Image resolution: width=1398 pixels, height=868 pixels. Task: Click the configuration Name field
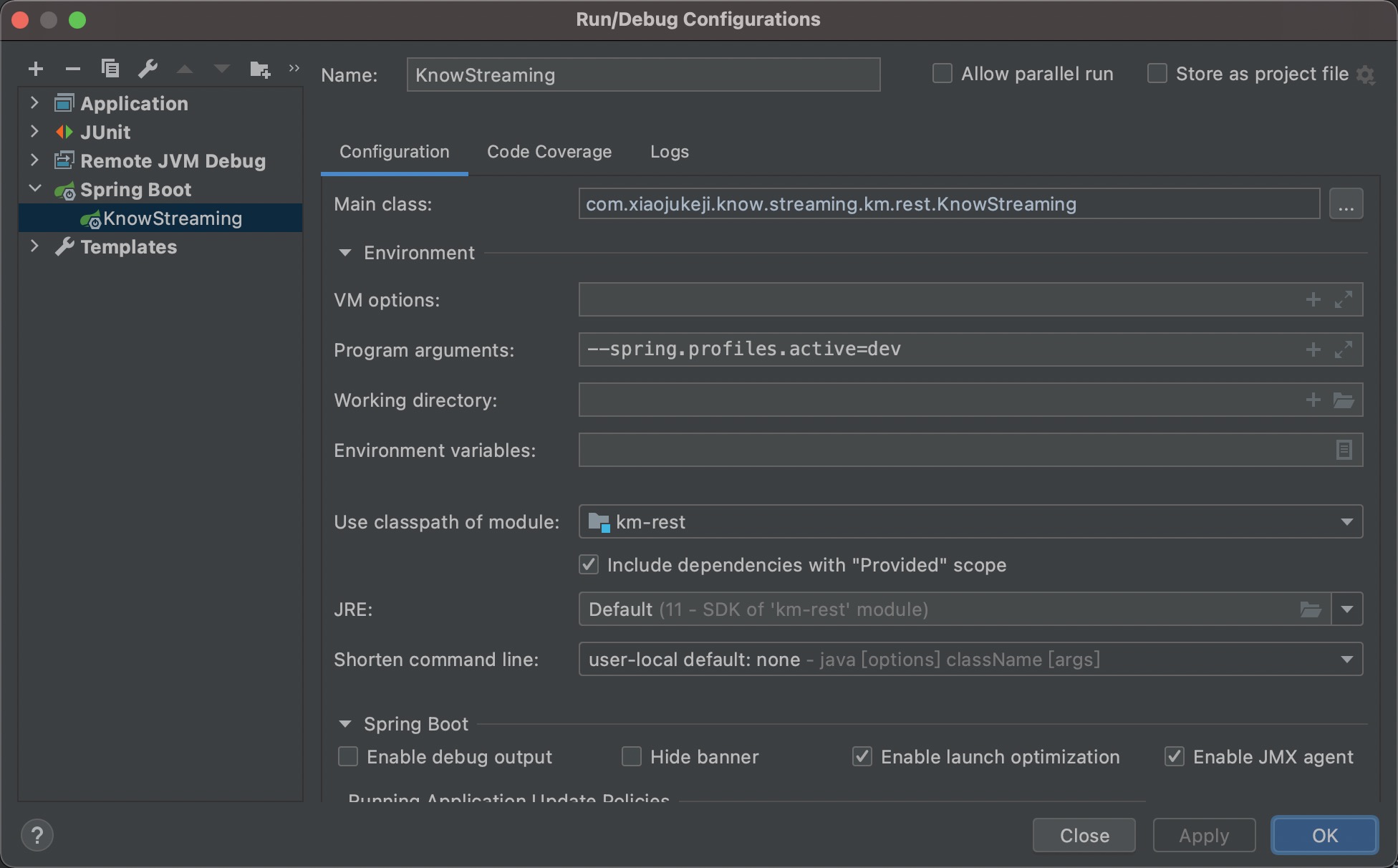point(642,74)
